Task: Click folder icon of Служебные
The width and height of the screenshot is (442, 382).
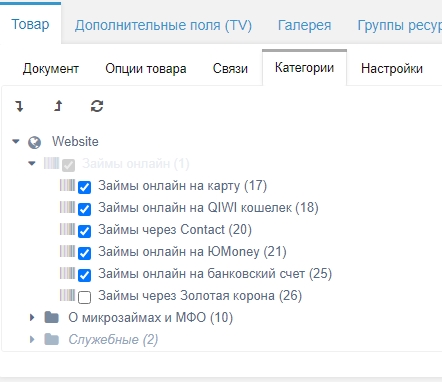Action: [x=52, y=339]
